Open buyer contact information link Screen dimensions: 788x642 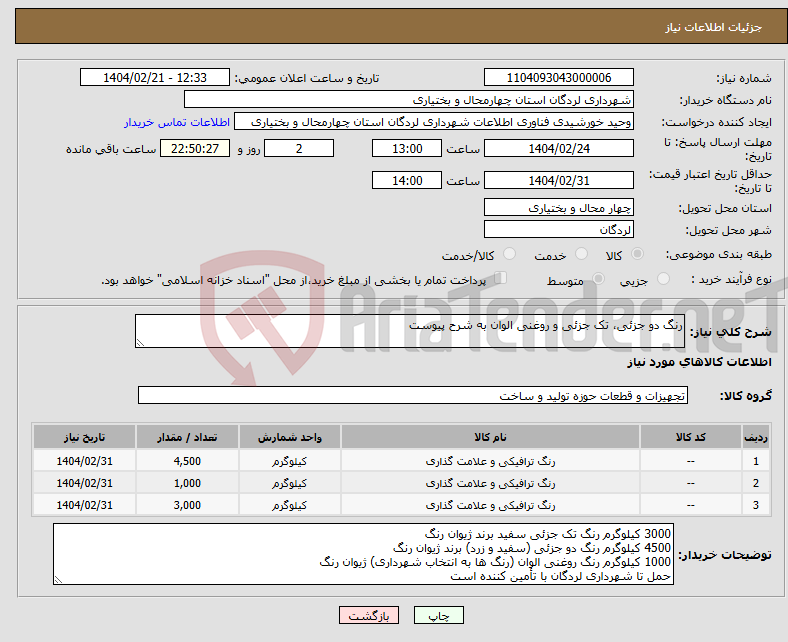coord(177,122)
